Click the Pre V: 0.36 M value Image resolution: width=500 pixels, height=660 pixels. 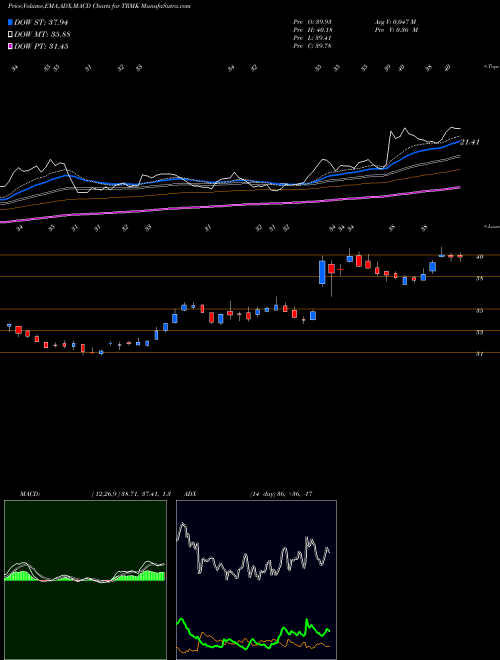click(396, 30)
